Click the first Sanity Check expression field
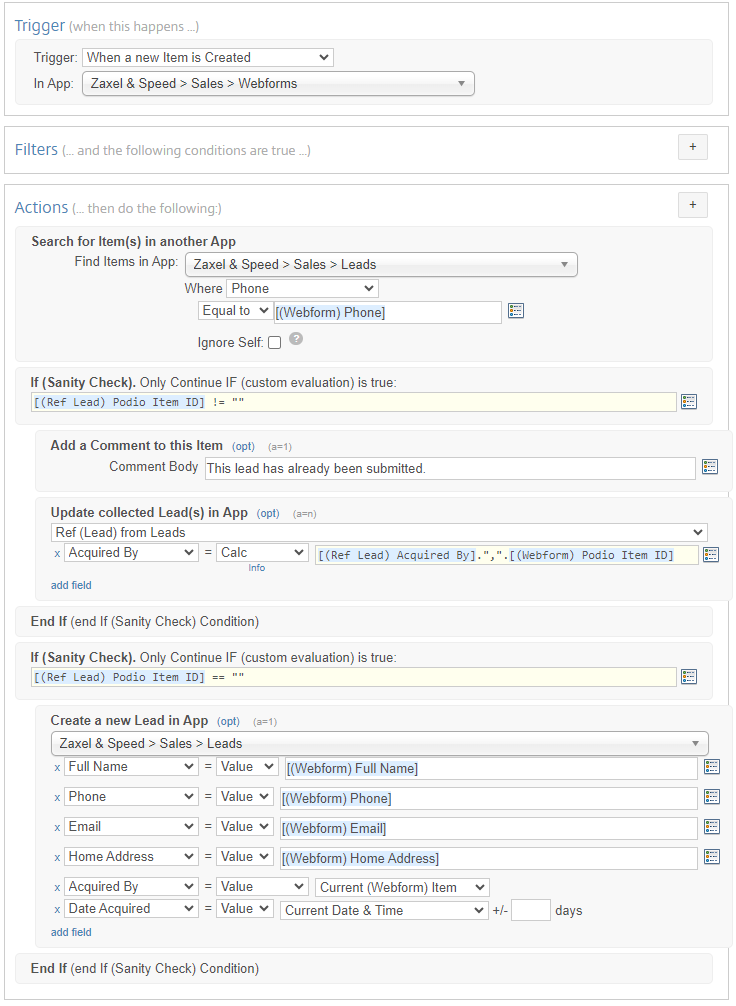 coord(354,402)
